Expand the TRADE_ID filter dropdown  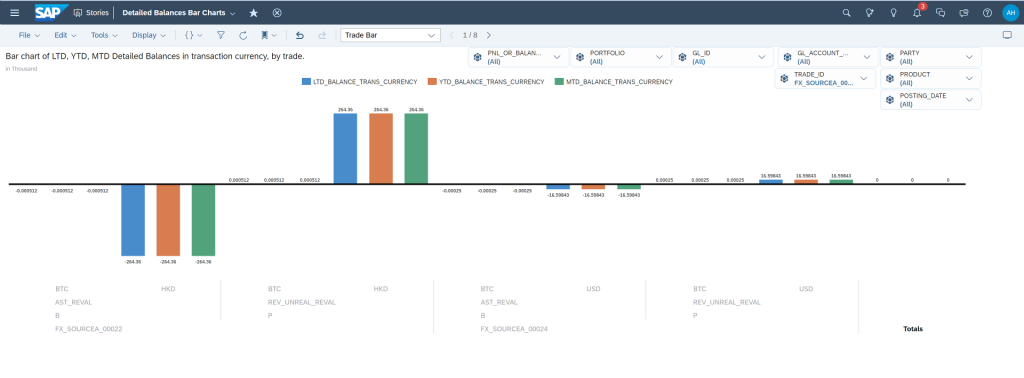(x=825, y=79)
